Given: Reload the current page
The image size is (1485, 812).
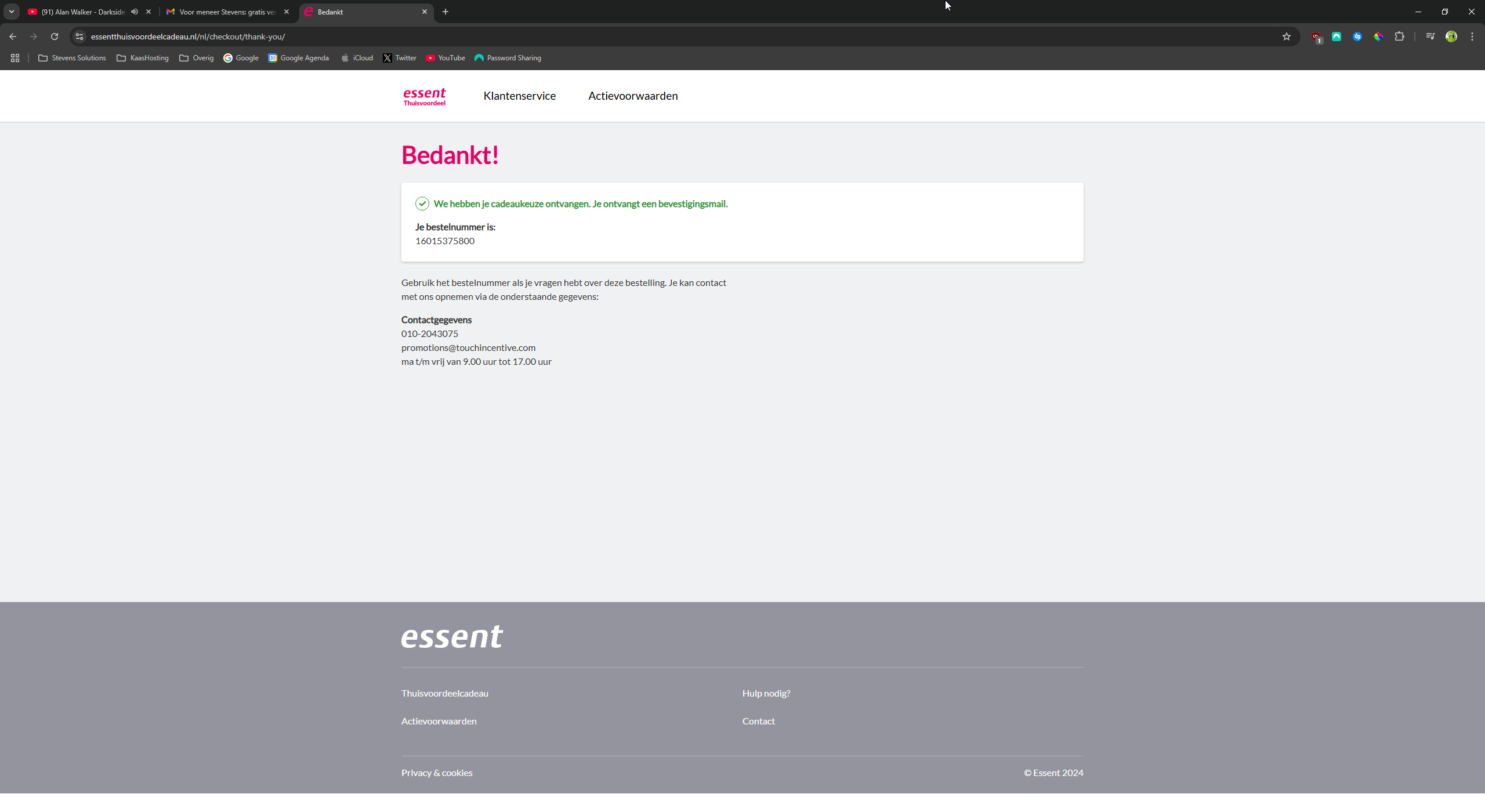Looking at the screenshot, I should click(x=55, y=37).
